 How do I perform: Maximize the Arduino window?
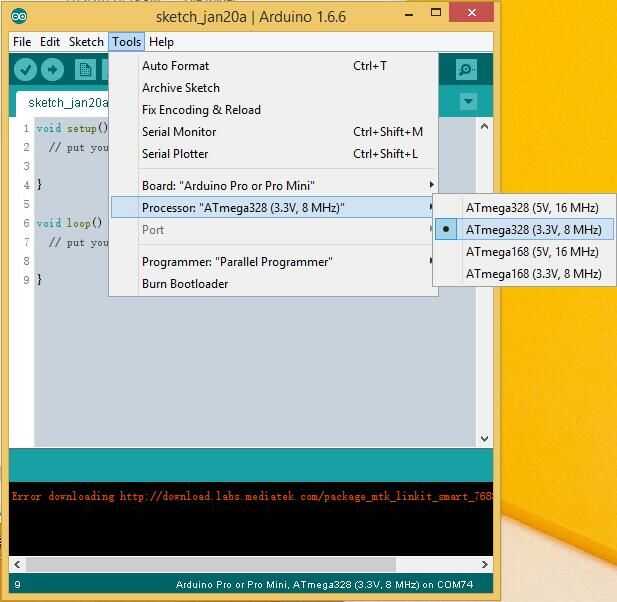coord(436,13)
